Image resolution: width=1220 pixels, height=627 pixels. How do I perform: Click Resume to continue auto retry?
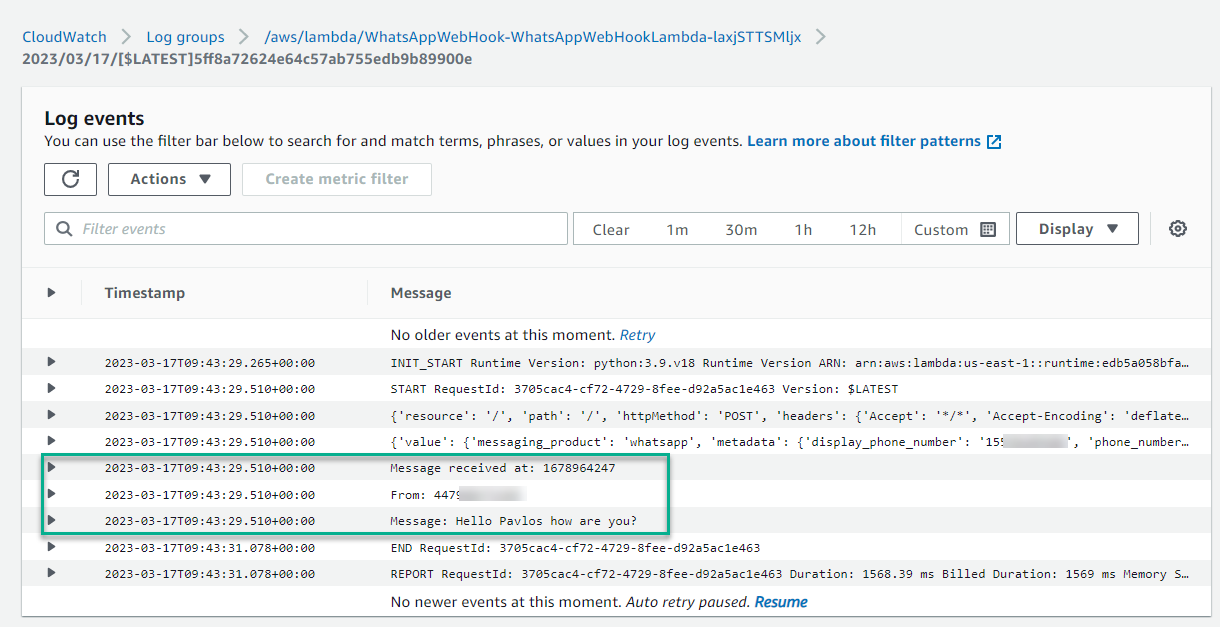781,602
